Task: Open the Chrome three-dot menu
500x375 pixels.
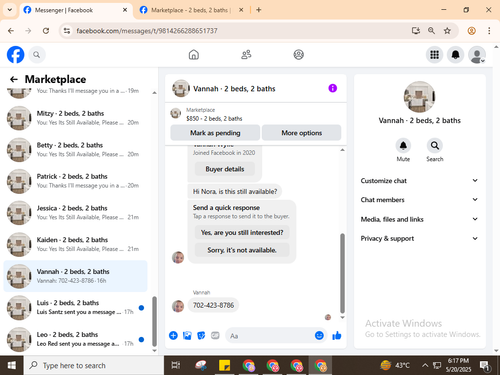Action: [489, 31]
